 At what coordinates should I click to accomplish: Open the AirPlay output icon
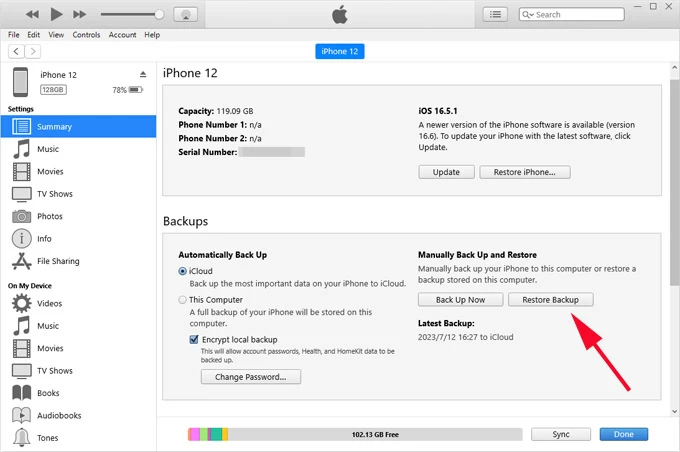(x=184, y=14)
